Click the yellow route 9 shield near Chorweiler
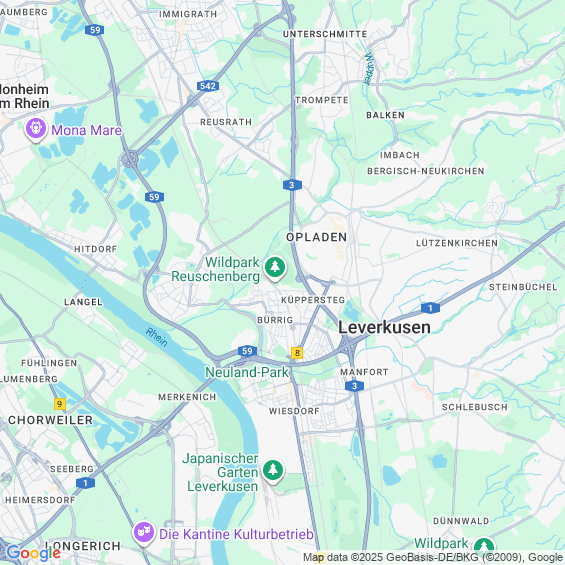The image size is (565, 565). pos(60,404)
